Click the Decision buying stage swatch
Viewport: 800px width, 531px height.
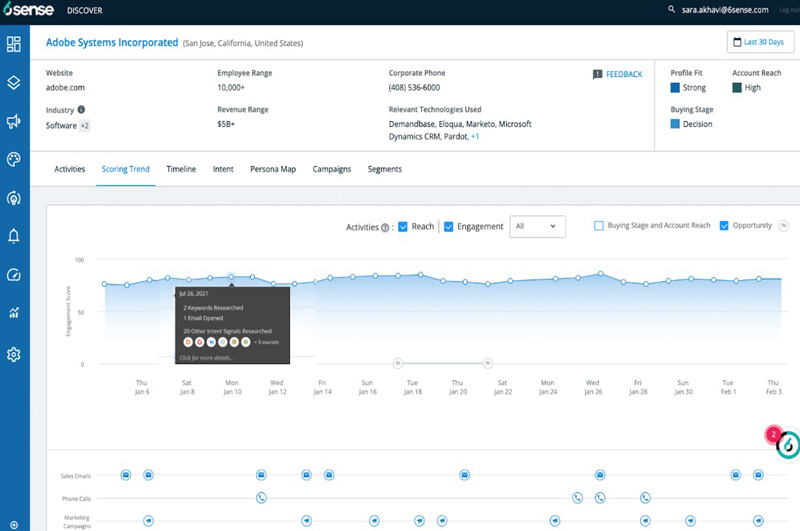[x=675, y=124]
